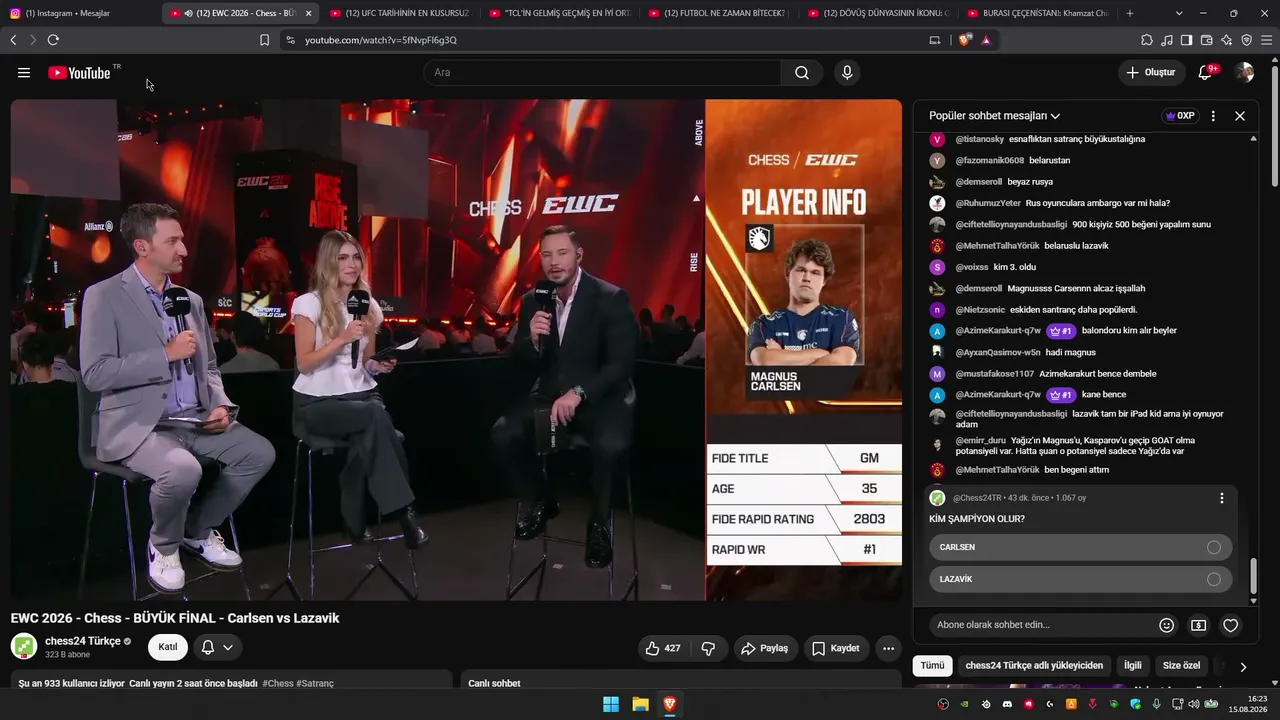Switch to BURASI ÇEÇENİSTAN tab
The height and width of the screenshot is (720, 1280).
[1038, 13]
